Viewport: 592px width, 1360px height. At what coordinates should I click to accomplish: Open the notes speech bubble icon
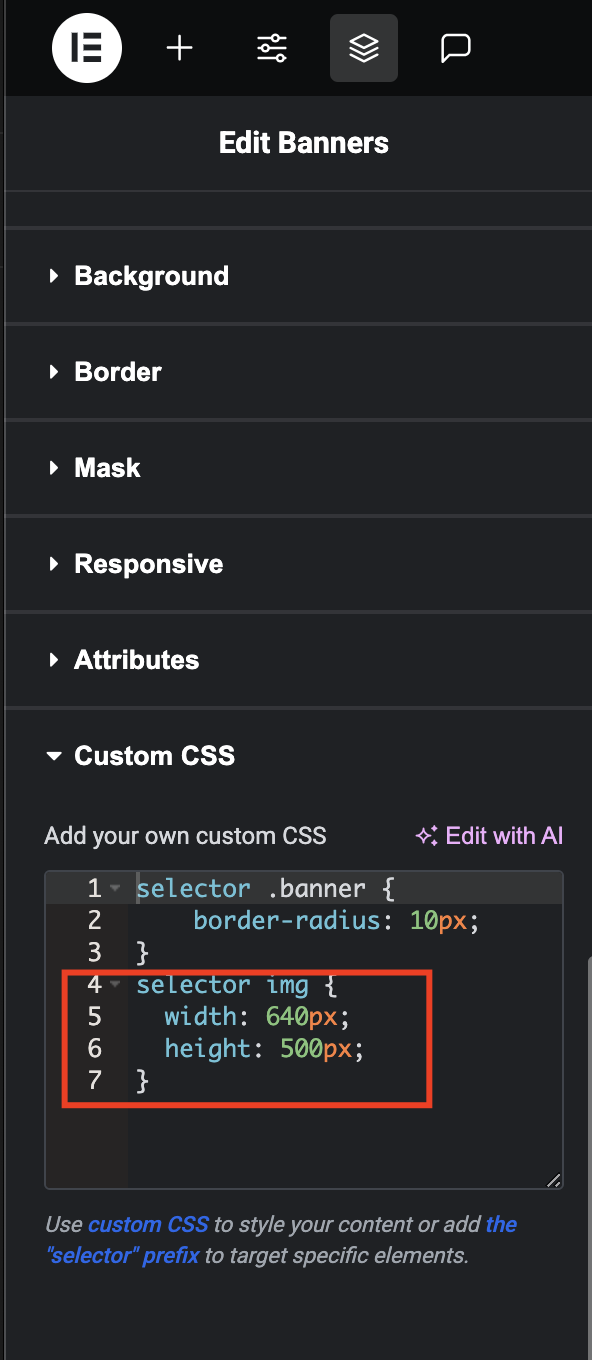tap(456, 48)
